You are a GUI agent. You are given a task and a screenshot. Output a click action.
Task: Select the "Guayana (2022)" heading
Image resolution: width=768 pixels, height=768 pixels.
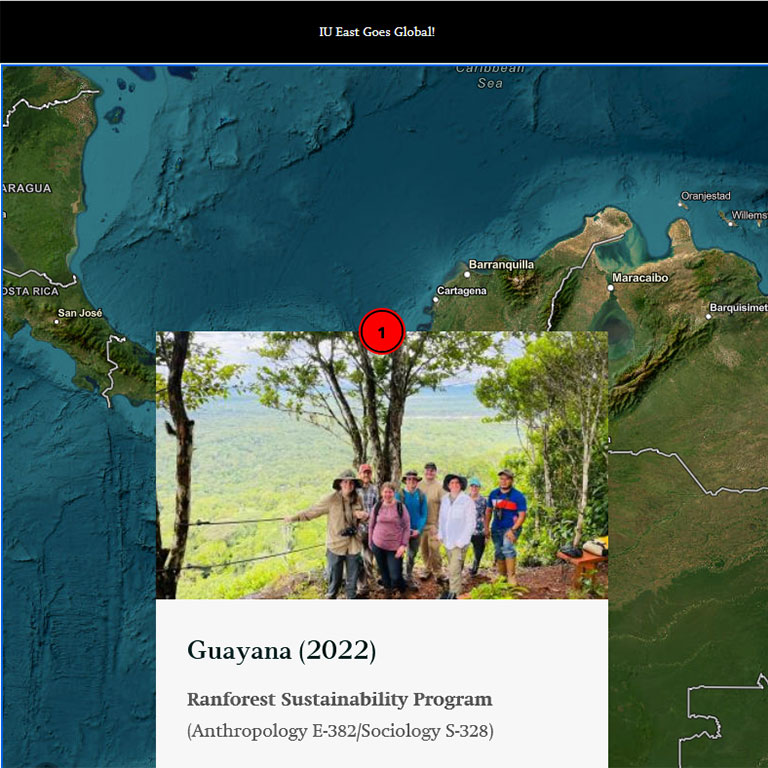tap(282, 651)
